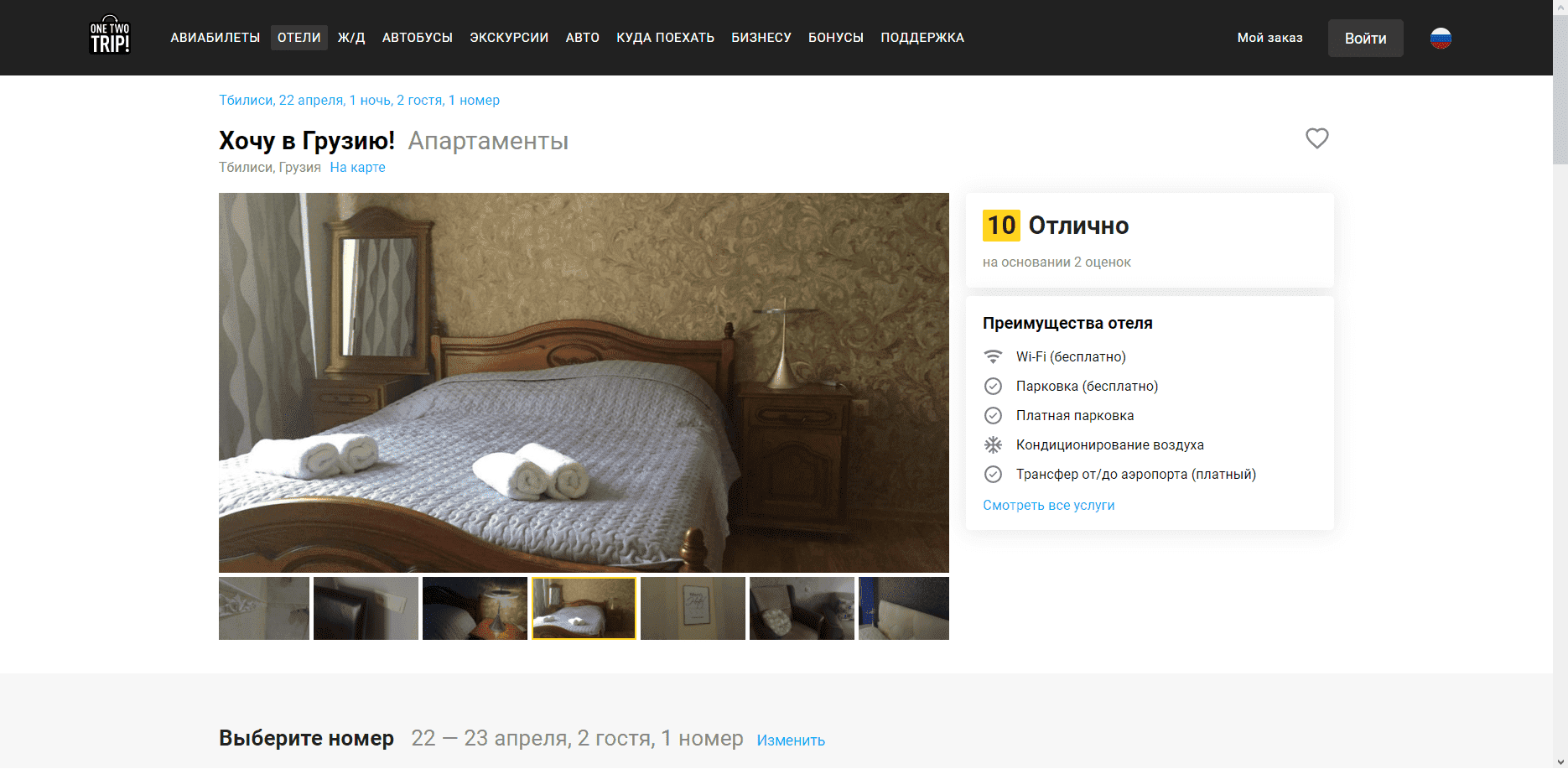Image resolution: width=1568 pixels, height=769 pixels.
Task: Open the Авиабилеты menu item
Action: coord(215,38)
